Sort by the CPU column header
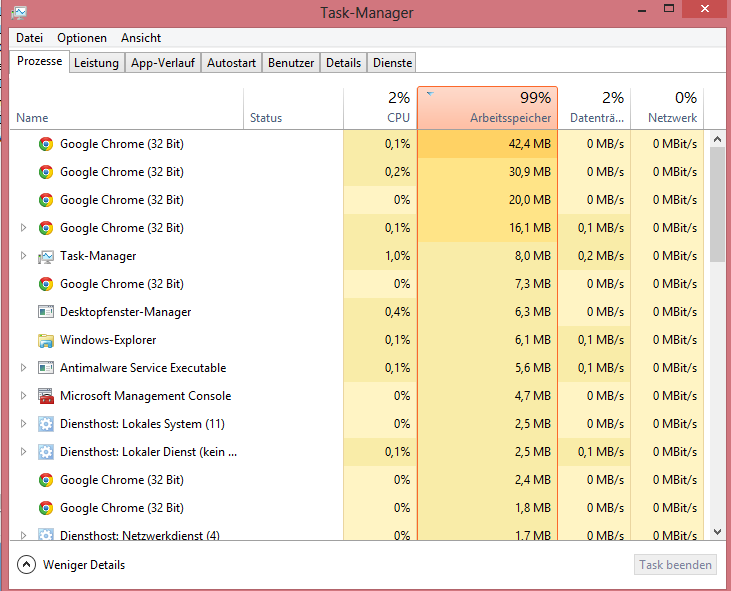This screenshot has height=591, width=731. tap(380, 108)
